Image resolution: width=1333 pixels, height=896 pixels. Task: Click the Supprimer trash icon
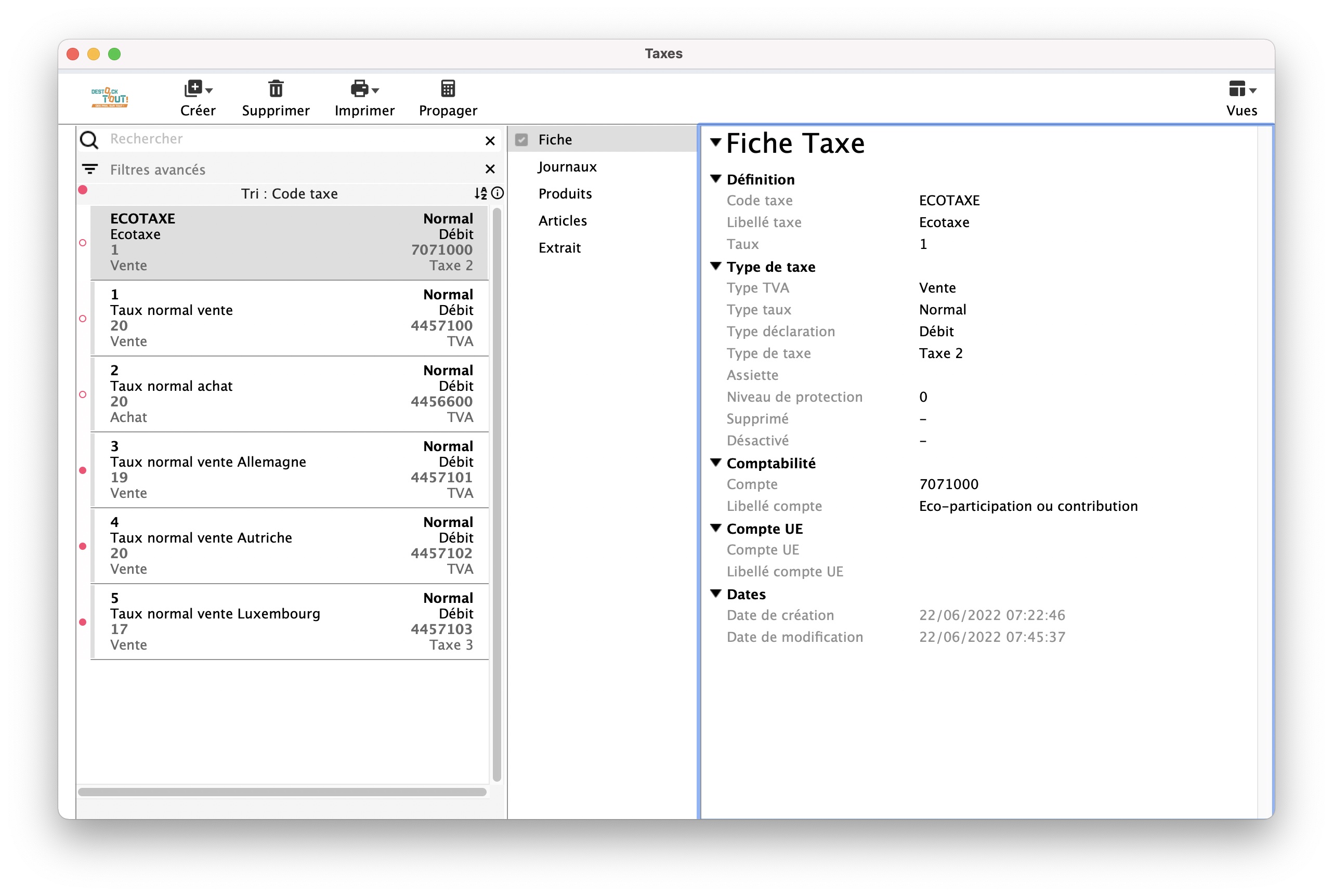pyautogui.click(x=276, y=88)
